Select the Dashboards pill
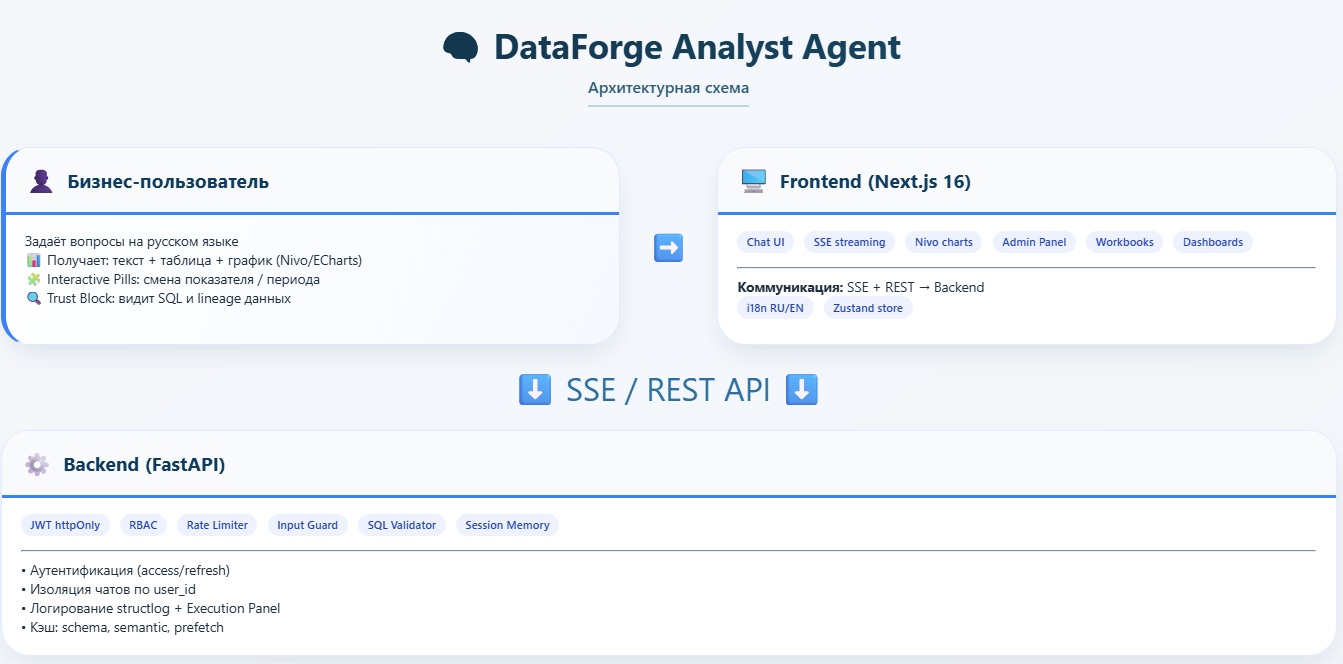 click(1213, 242)
